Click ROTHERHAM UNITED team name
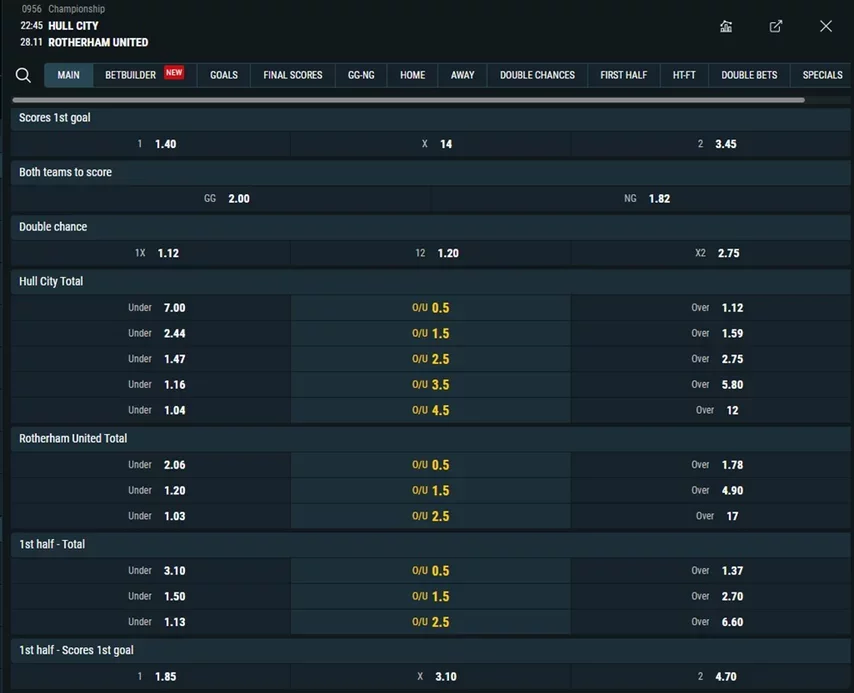The image size is (854, 693). (98, 42)
